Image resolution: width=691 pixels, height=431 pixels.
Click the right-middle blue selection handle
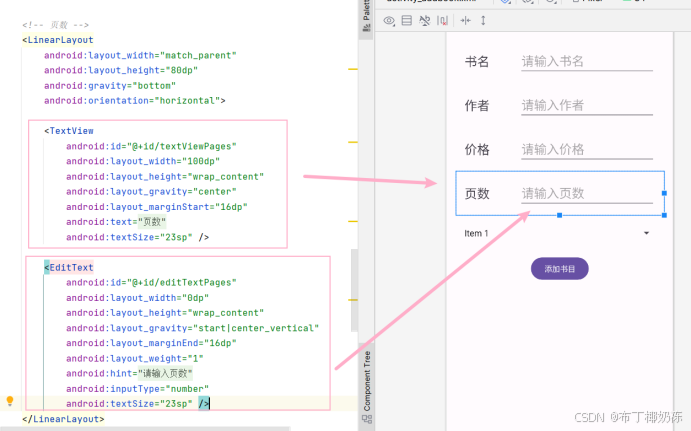[x=664, y=193]
